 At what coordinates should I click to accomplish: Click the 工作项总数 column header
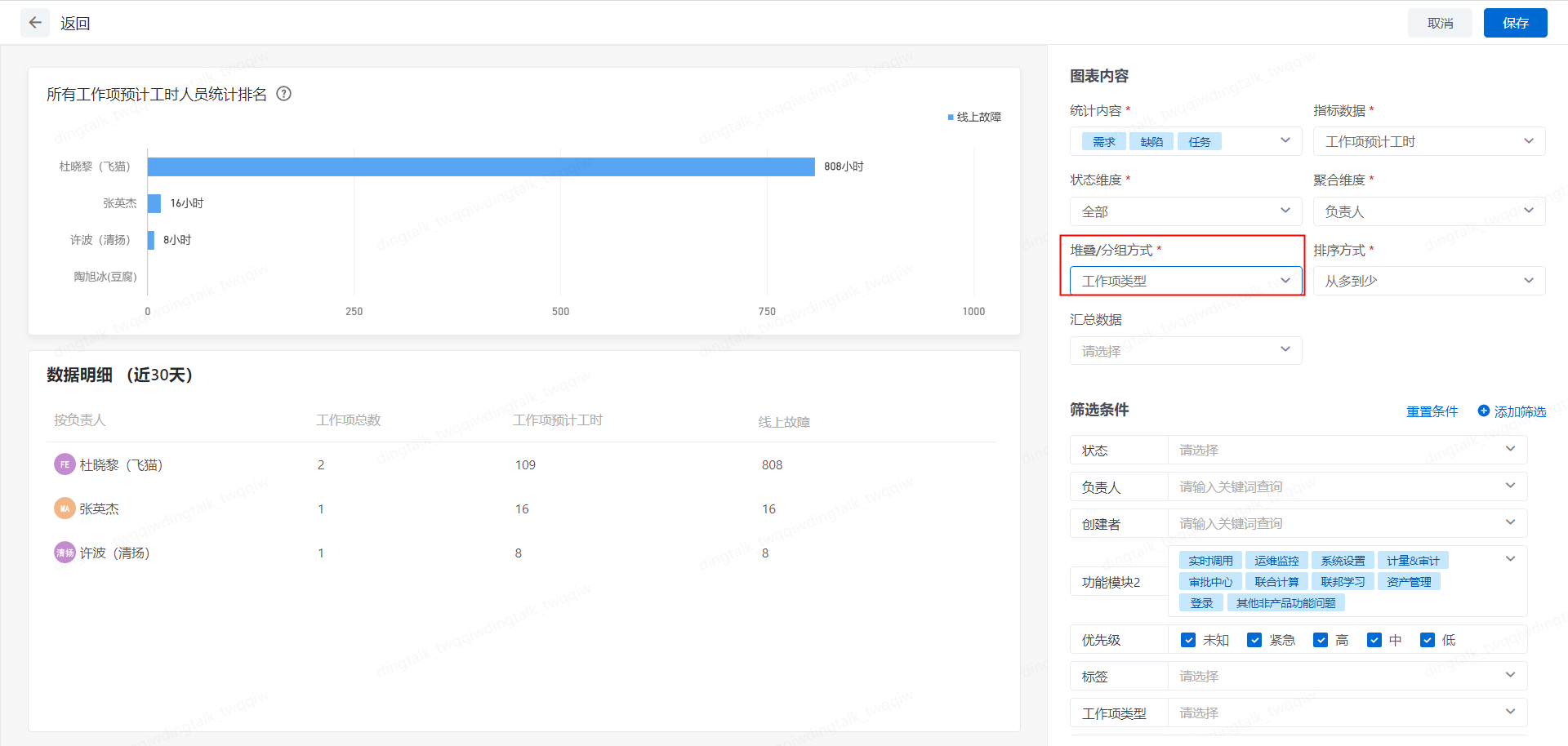[x=349, y=420]
